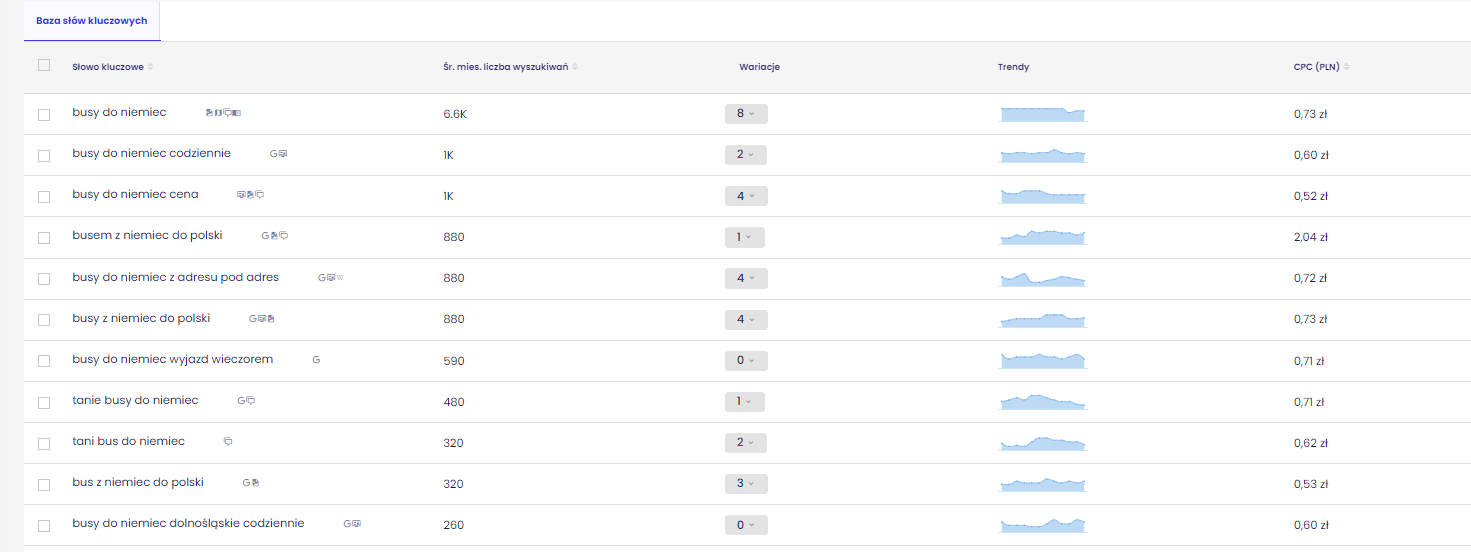
Task: Open variations dropdown for 'wyjazd wieczorem' row
Action: point(746,360)
